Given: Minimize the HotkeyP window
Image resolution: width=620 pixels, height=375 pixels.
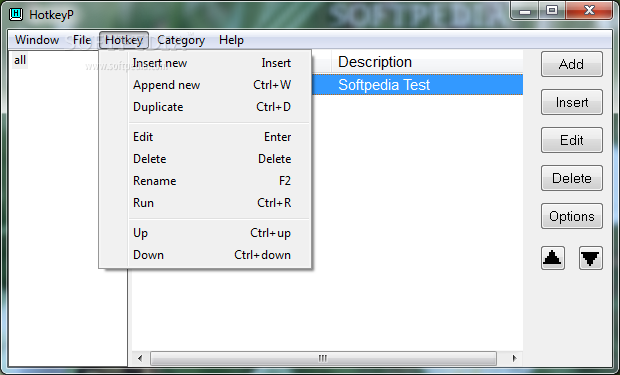Looking at the screenshot, I should tap(525, 10).
